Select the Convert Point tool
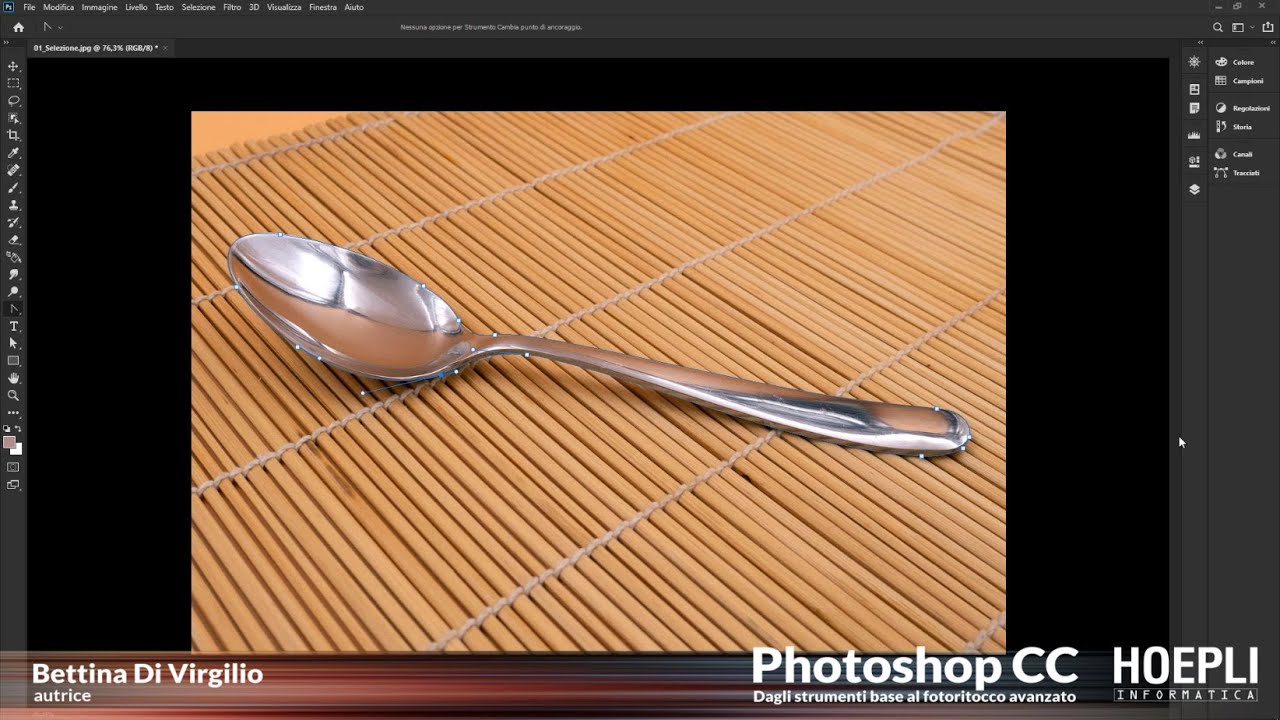Viewport: 1280px width, 720px height. pos(13,309)
